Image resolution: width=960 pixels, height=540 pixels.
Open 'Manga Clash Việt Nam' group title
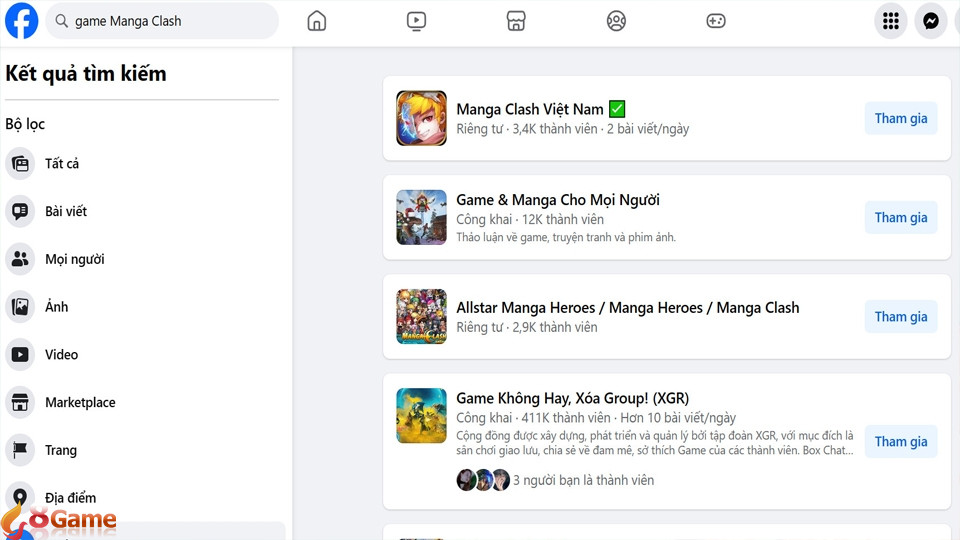(530, 110)
